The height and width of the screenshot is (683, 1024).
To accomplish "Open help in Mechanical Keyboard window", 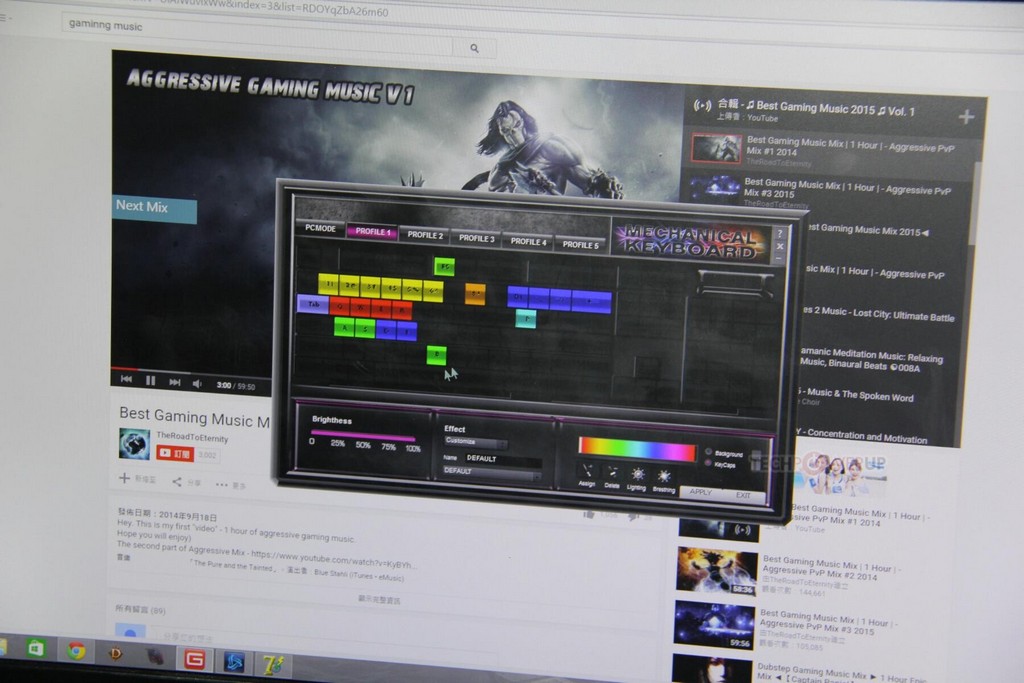I will [780, 233].
